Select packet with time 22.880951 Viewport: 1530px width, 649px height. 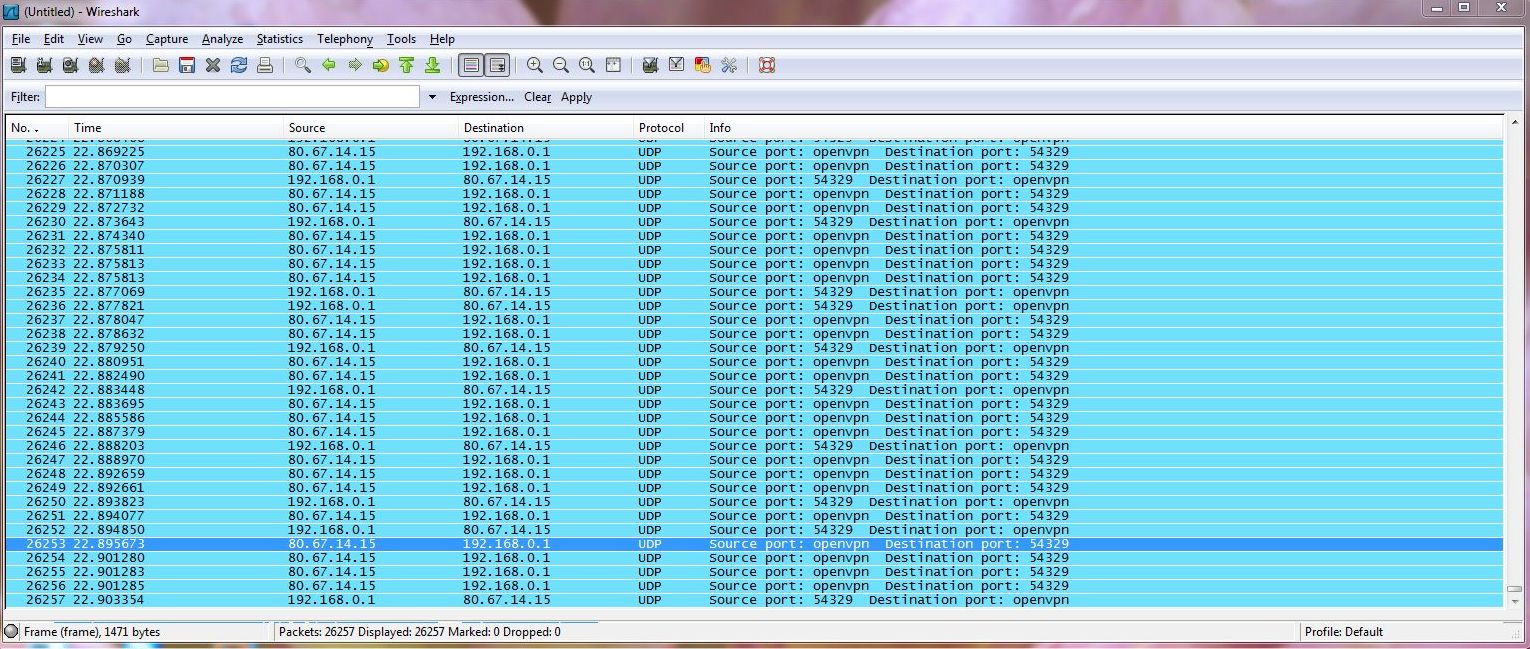pos(754,362)
